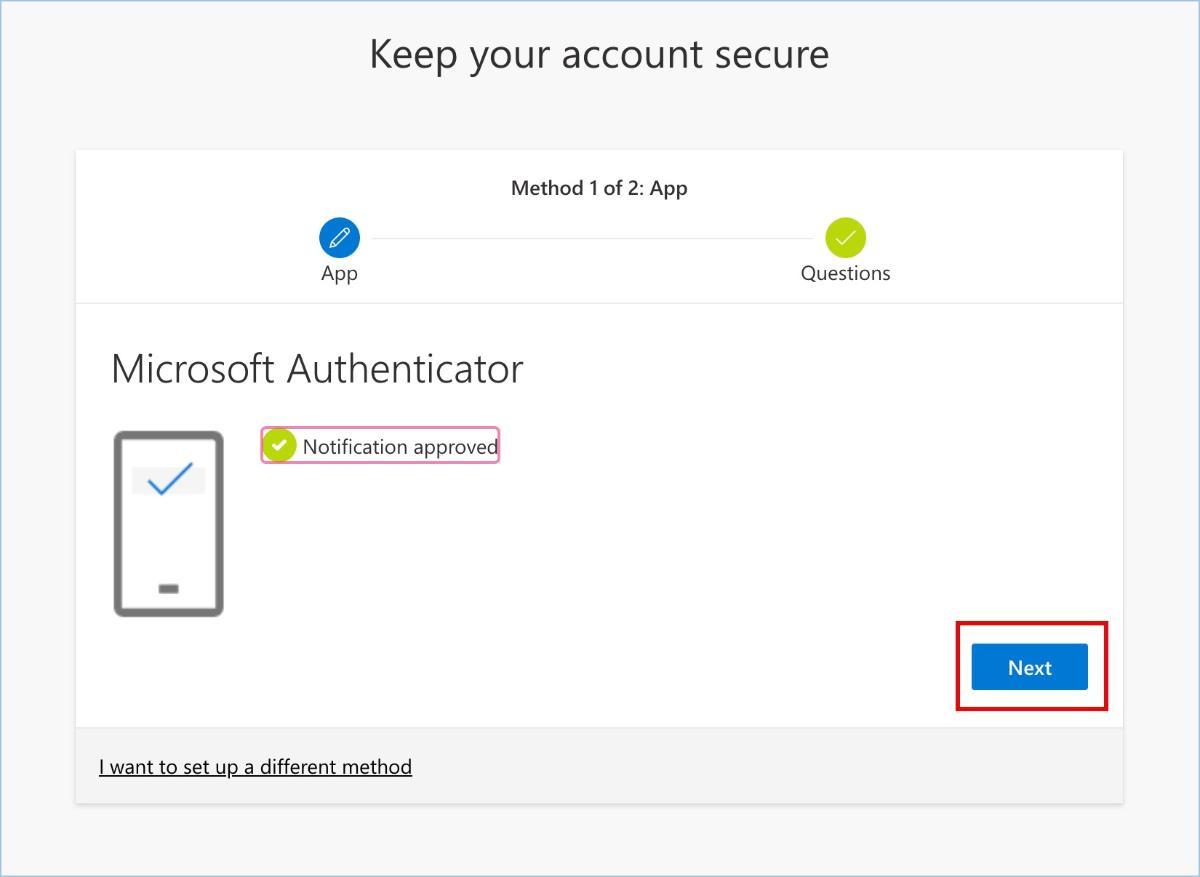Click the "Method 1 of 2: App" title

pyautogui.click(x=599, y=188)
